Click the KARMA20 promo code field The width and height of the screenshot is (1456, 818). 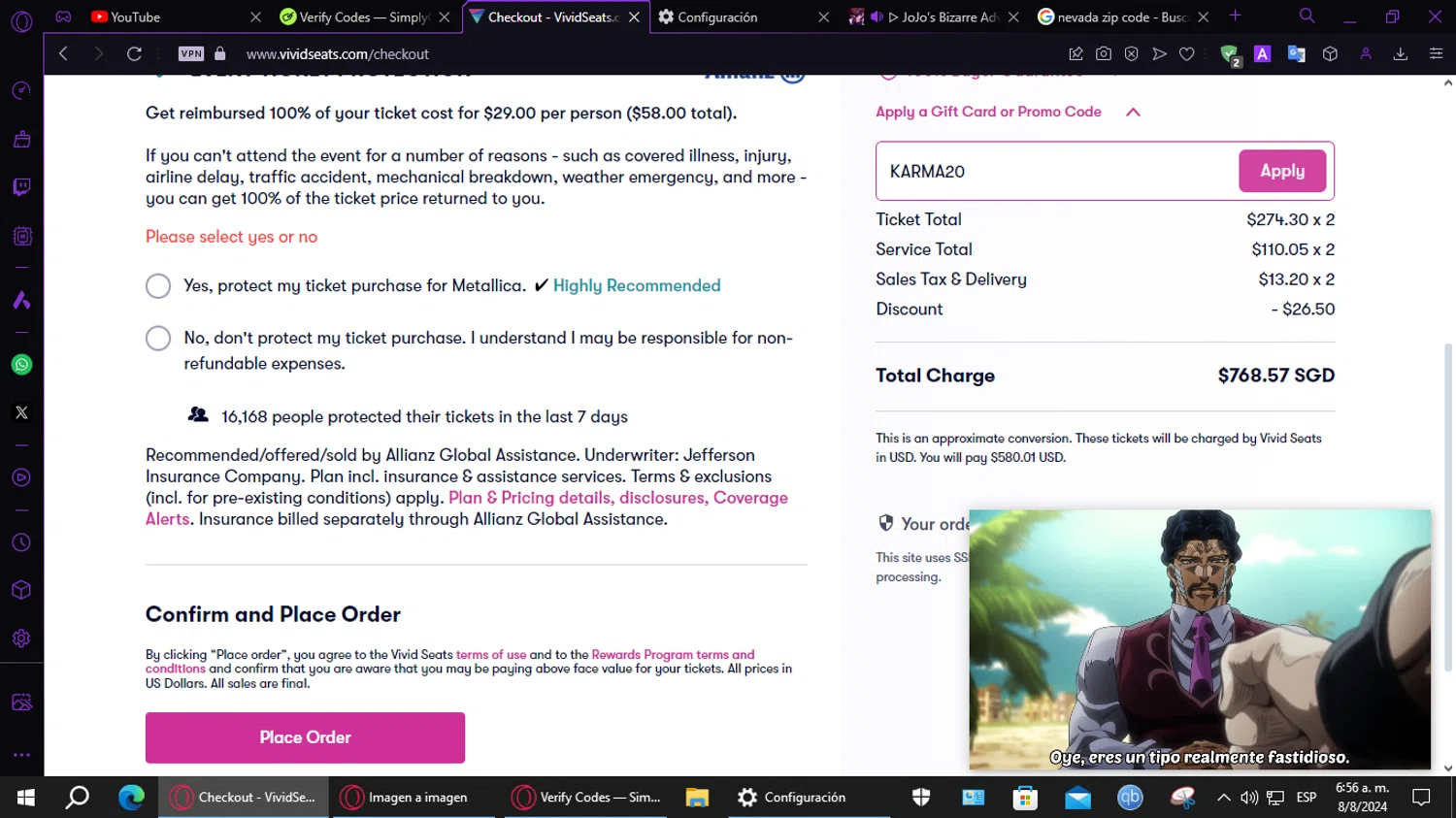tap(1058, 172)
